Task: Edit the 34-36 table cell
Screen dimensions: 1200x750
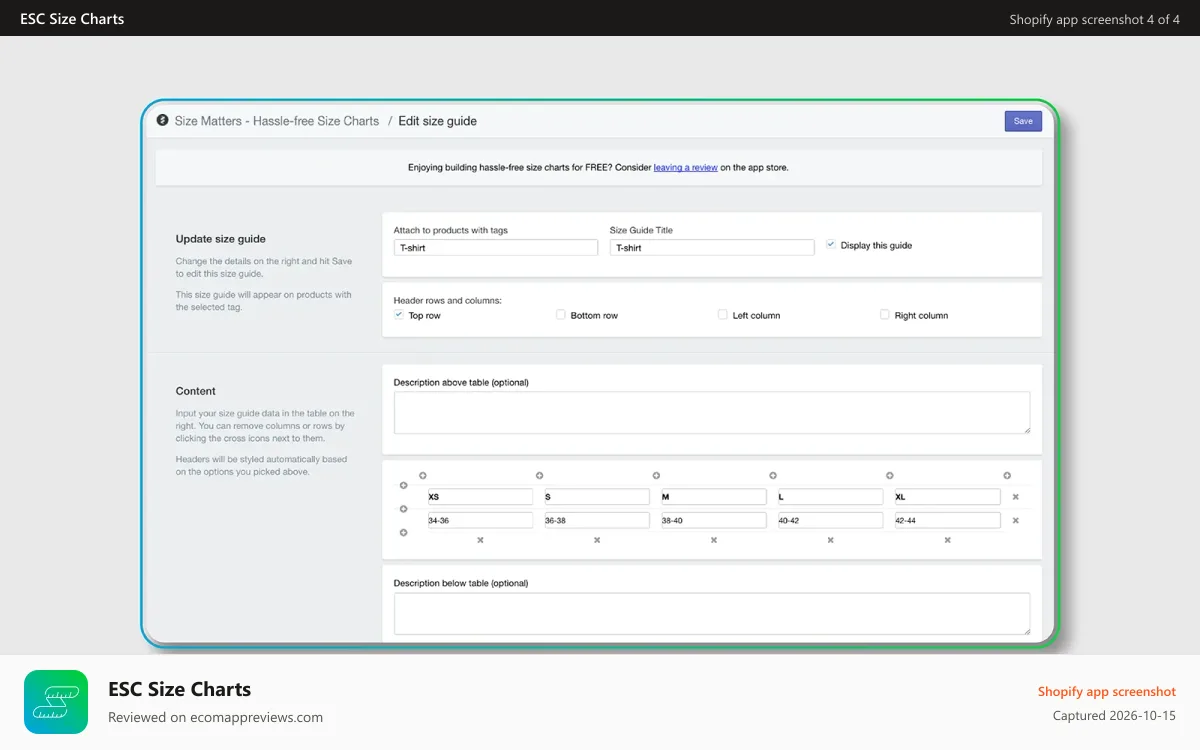Action: coord(480,520)
